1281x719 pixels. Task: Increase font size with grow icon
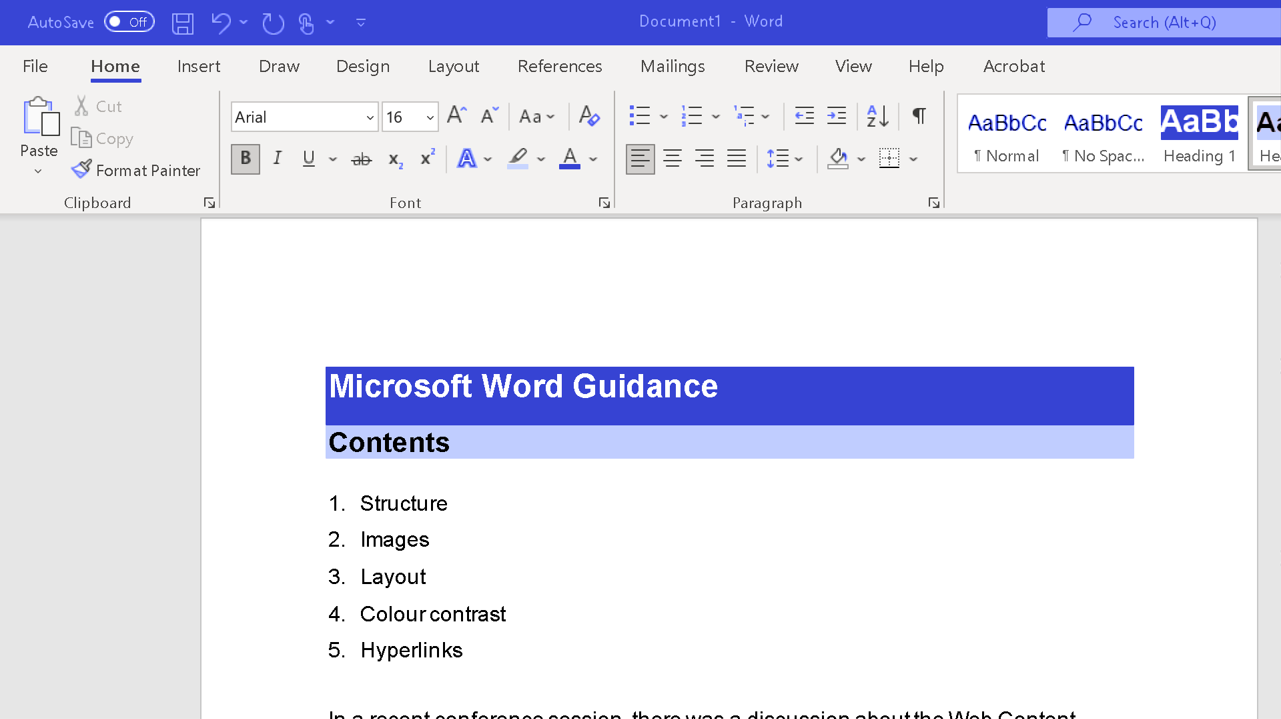coord(456,116)
